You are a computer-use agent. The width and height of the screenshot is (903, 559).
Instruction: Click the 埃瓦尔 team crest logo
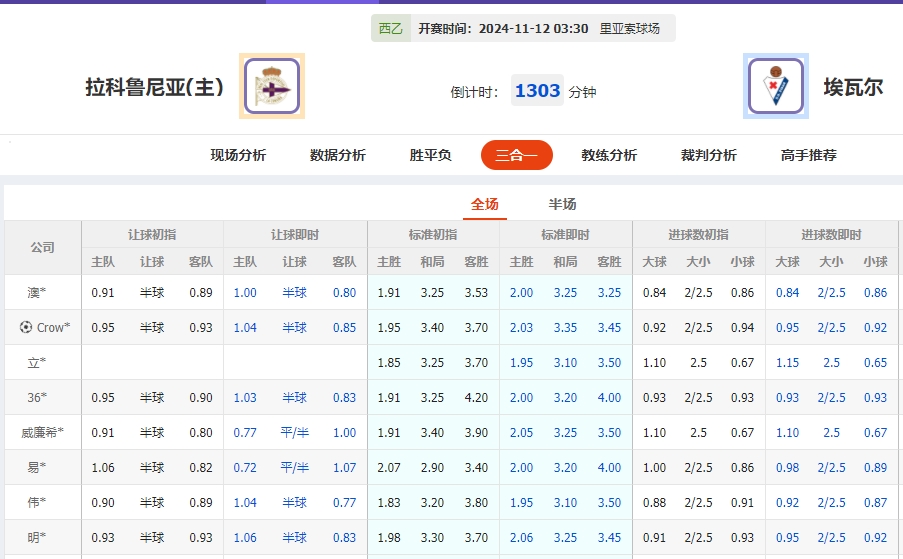(776, 87)
